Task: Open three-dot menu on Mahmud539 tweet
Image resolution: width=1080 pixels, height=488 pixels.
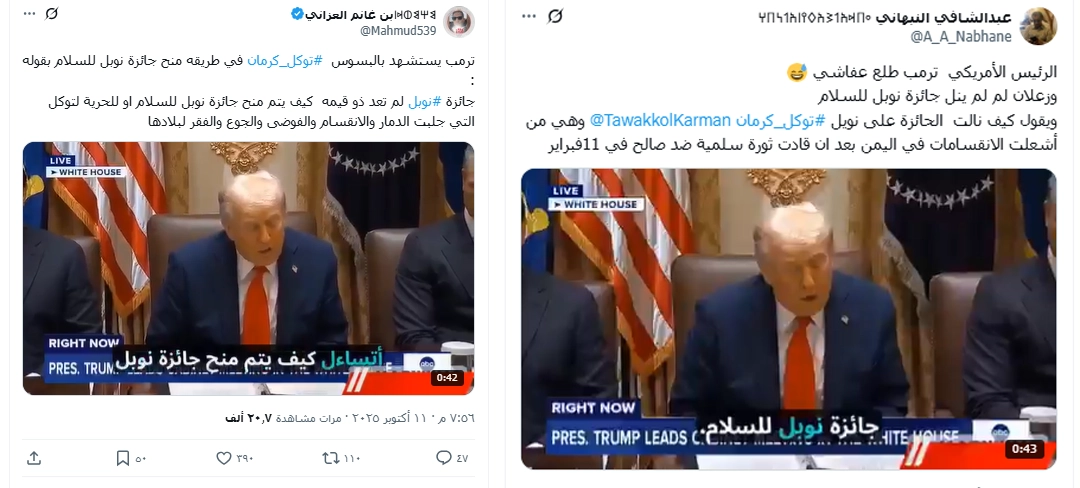Action: coord(29,14)
